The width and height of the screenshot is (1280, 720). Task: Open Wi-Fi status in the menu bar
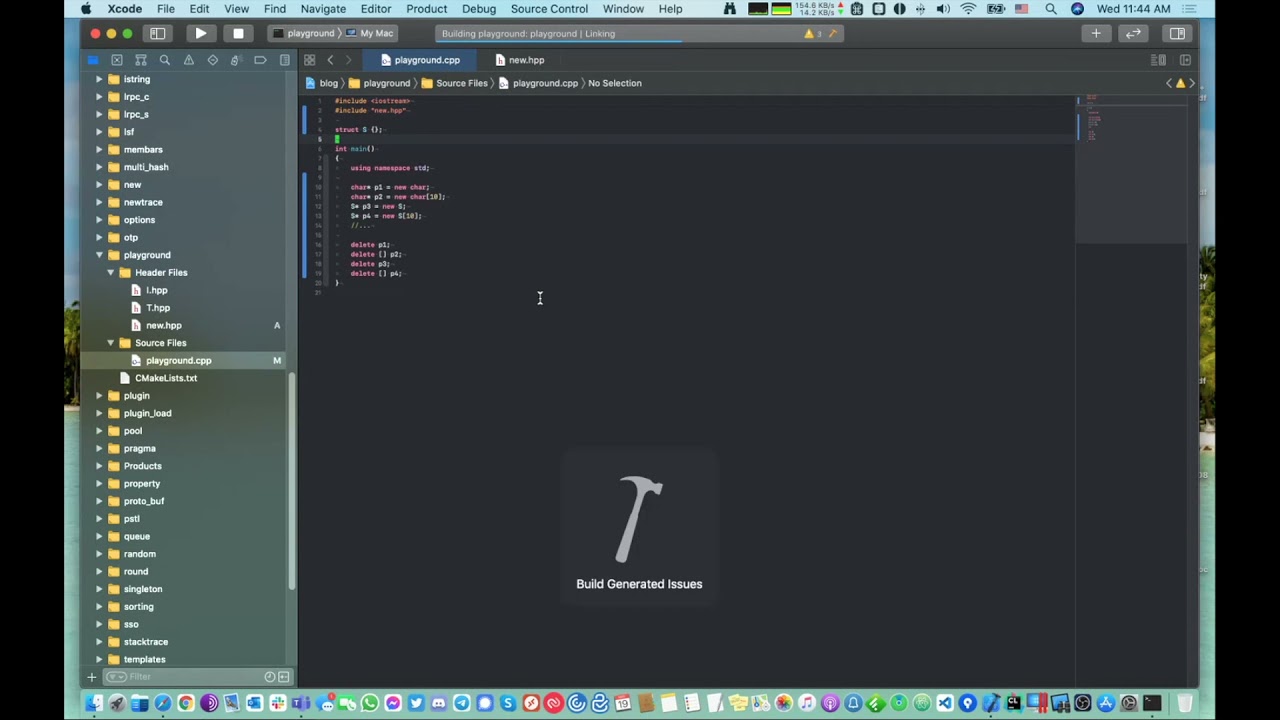tap(968, 9)
